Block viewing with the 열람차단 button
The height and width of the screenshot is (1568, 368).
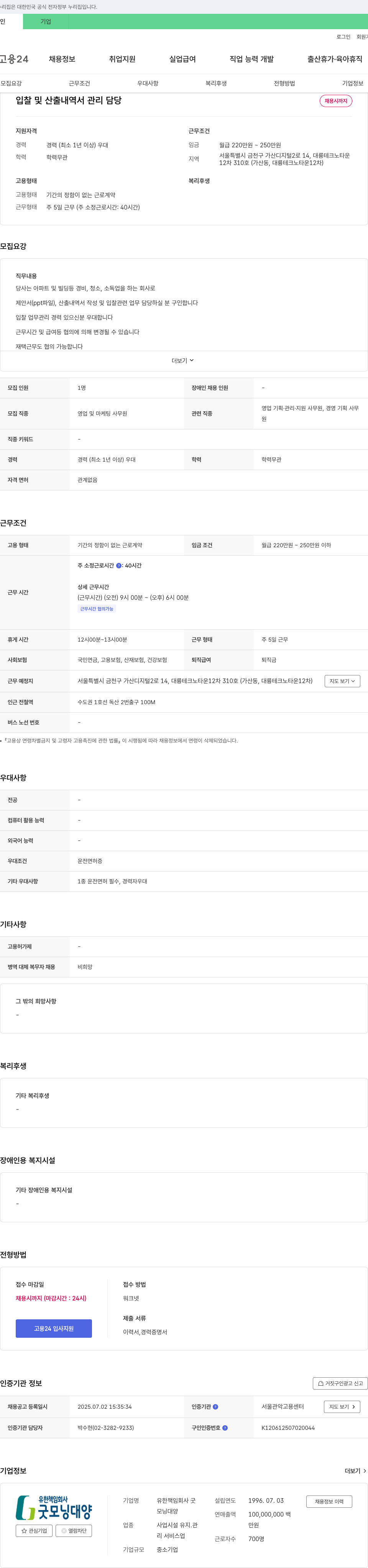[x=74, y=1530]
